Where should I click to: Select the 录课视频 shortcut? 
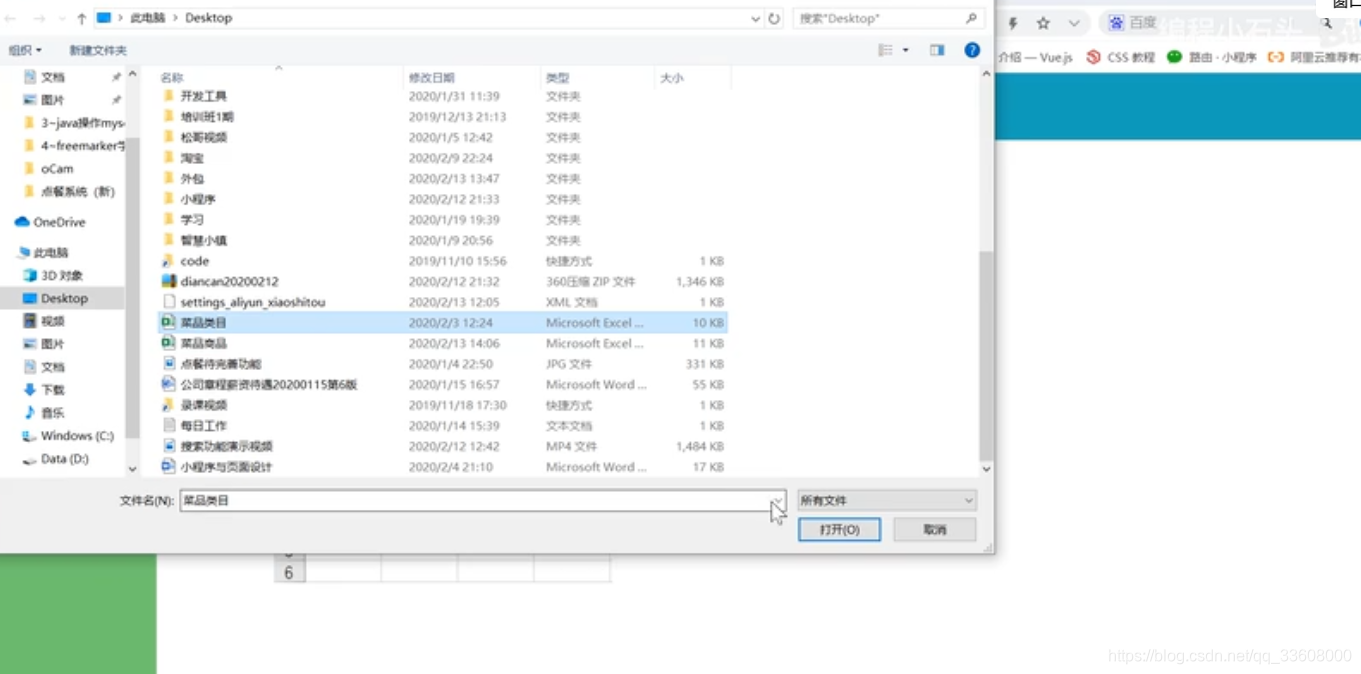(204, 405)
